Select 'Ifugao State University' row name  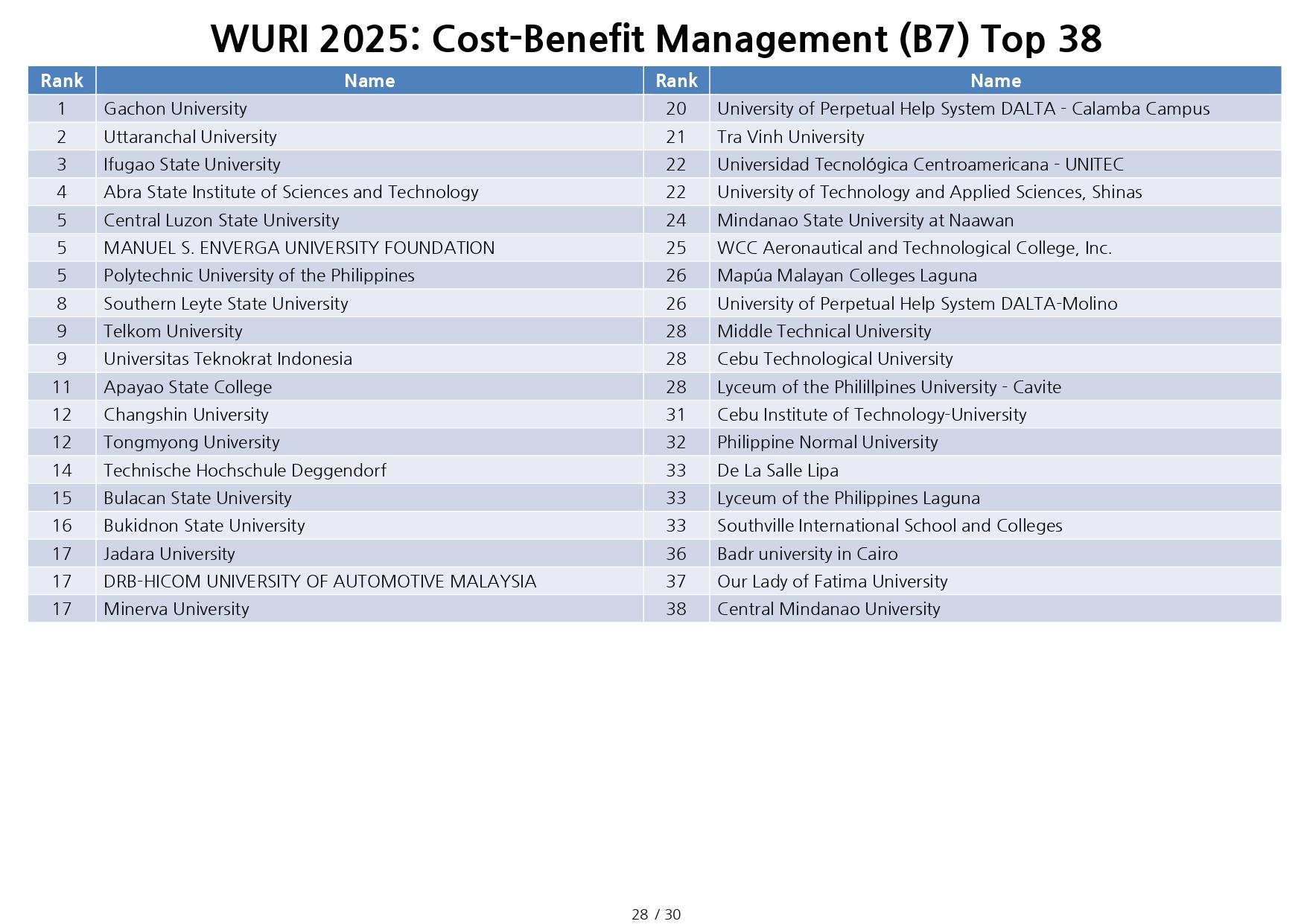tap(192, 165)
